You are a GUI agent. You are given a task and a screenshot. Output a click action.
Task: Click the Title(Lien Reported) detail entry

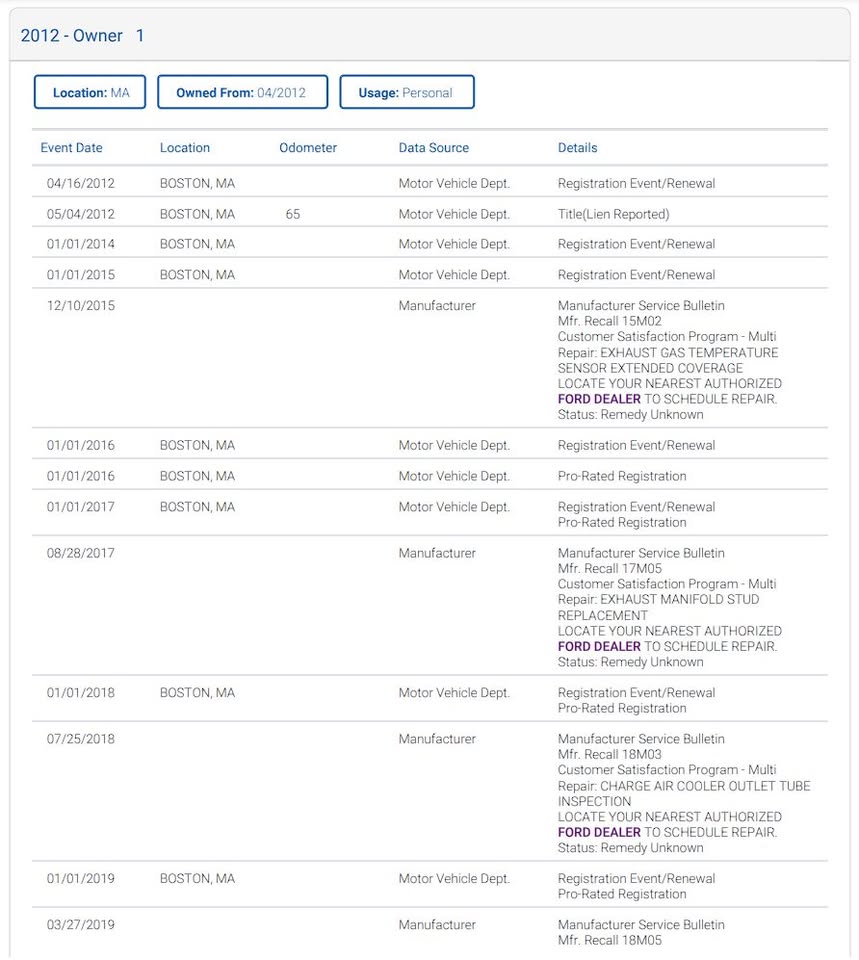coord(613,214)
